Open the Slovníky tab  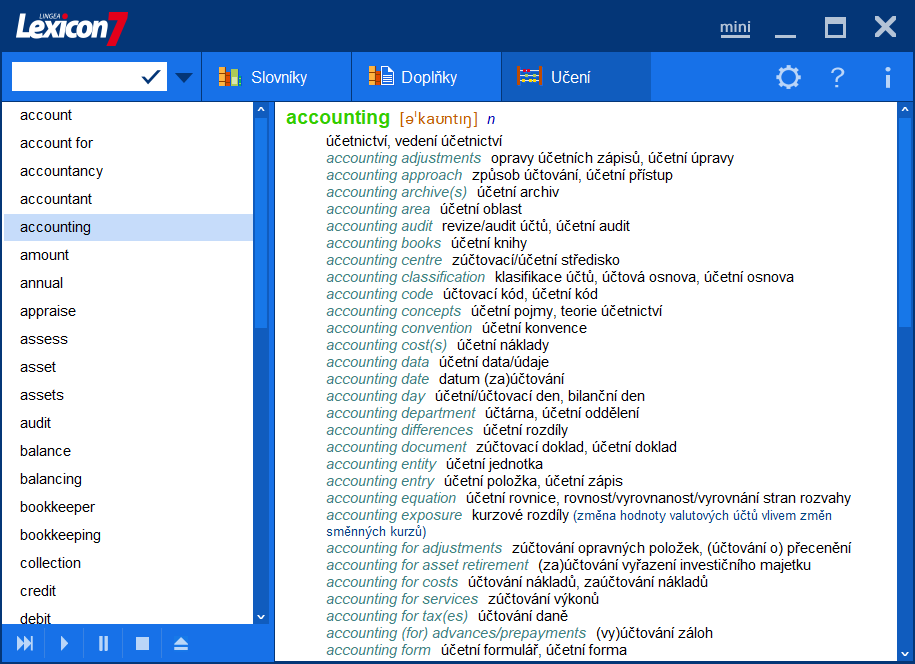(264, 77)
